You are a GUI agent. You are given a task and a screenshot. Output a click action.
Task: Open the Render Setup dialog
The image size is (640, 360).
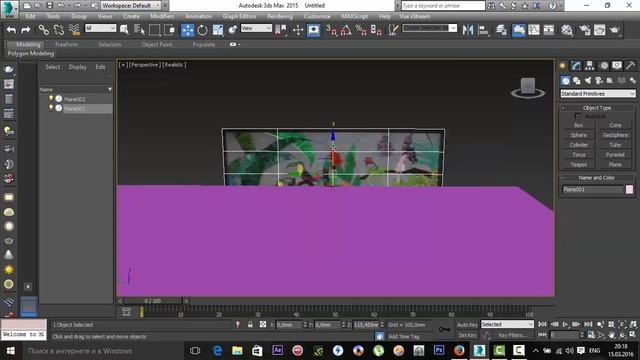584,30
